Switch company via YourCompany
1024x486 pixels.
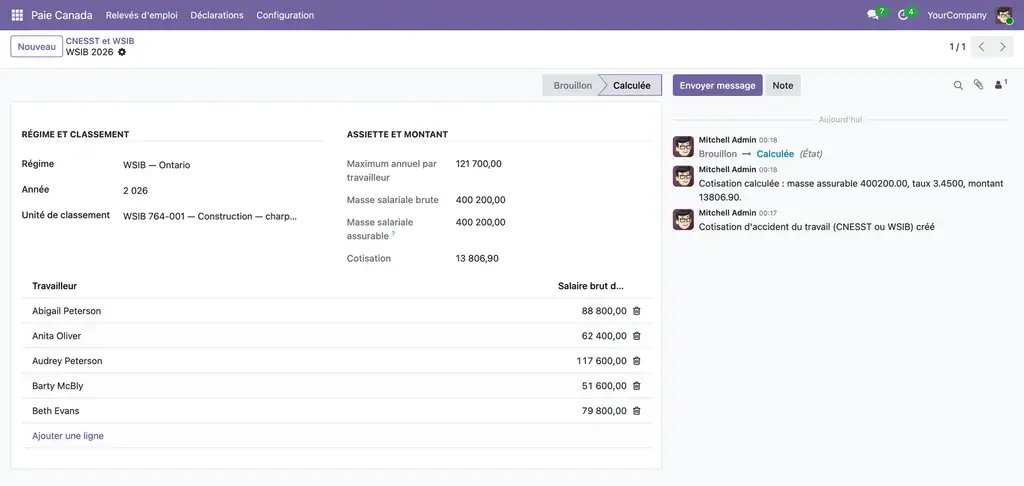pyautogui.click(x=957, y=15)
